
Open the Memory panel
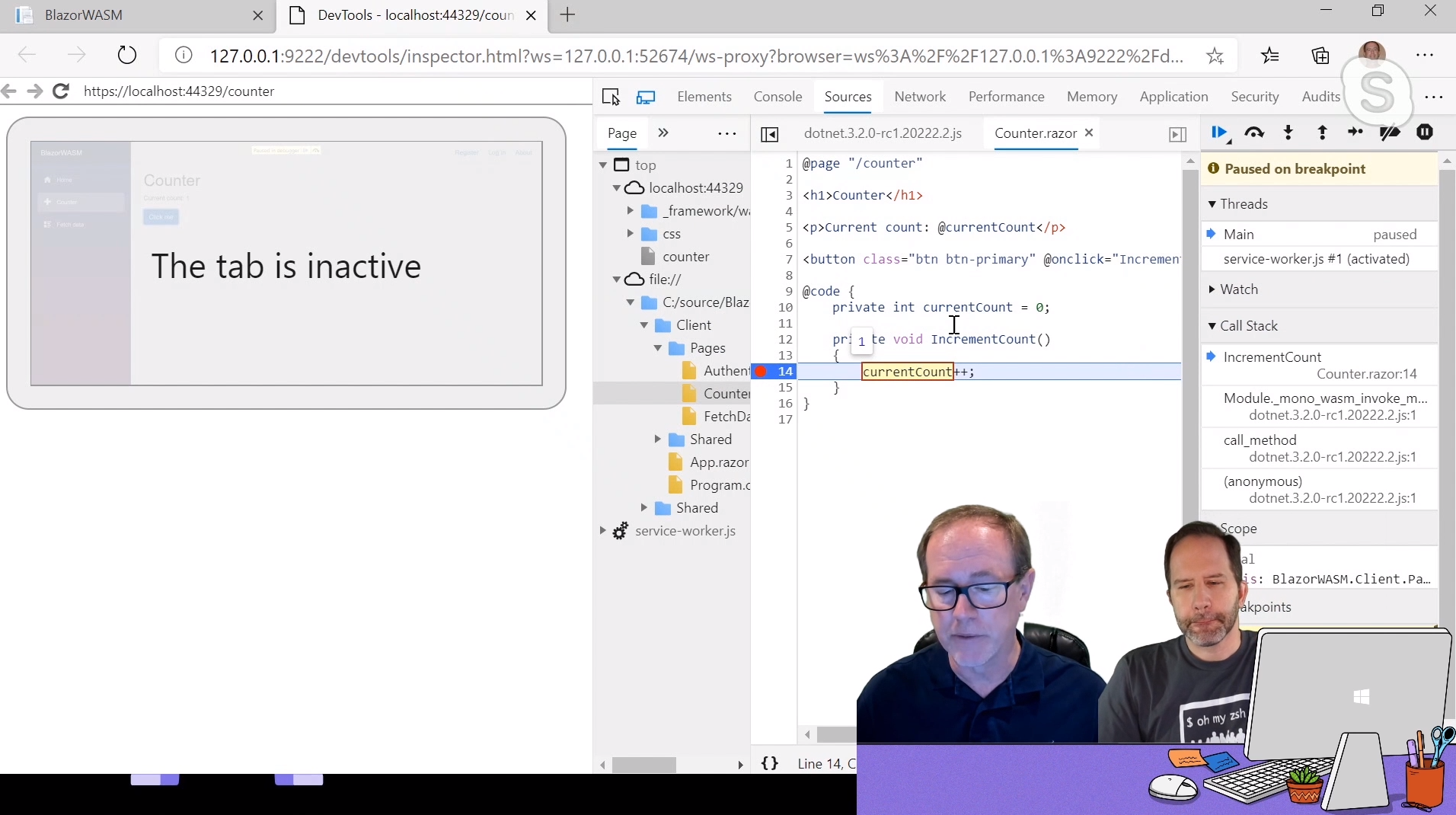pyautogui.click(x=1092, y=97)
